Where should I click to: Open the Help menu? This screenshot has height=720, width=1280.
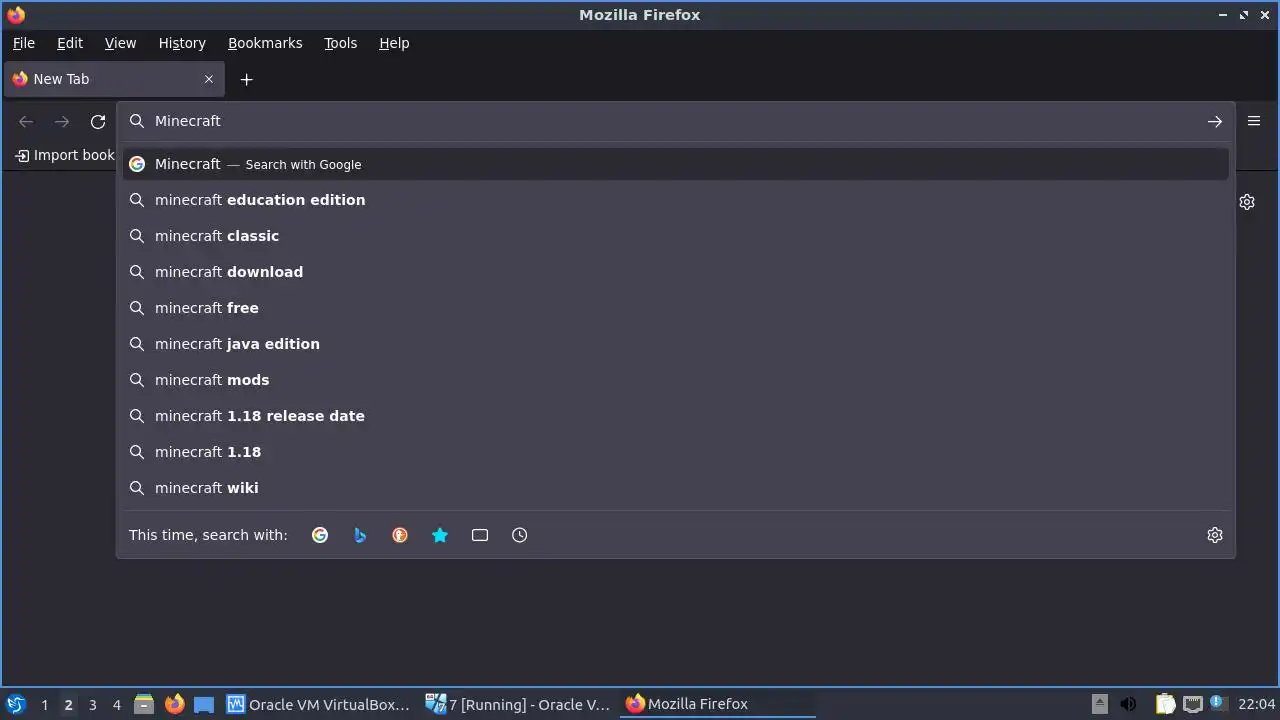pos(394,43)
